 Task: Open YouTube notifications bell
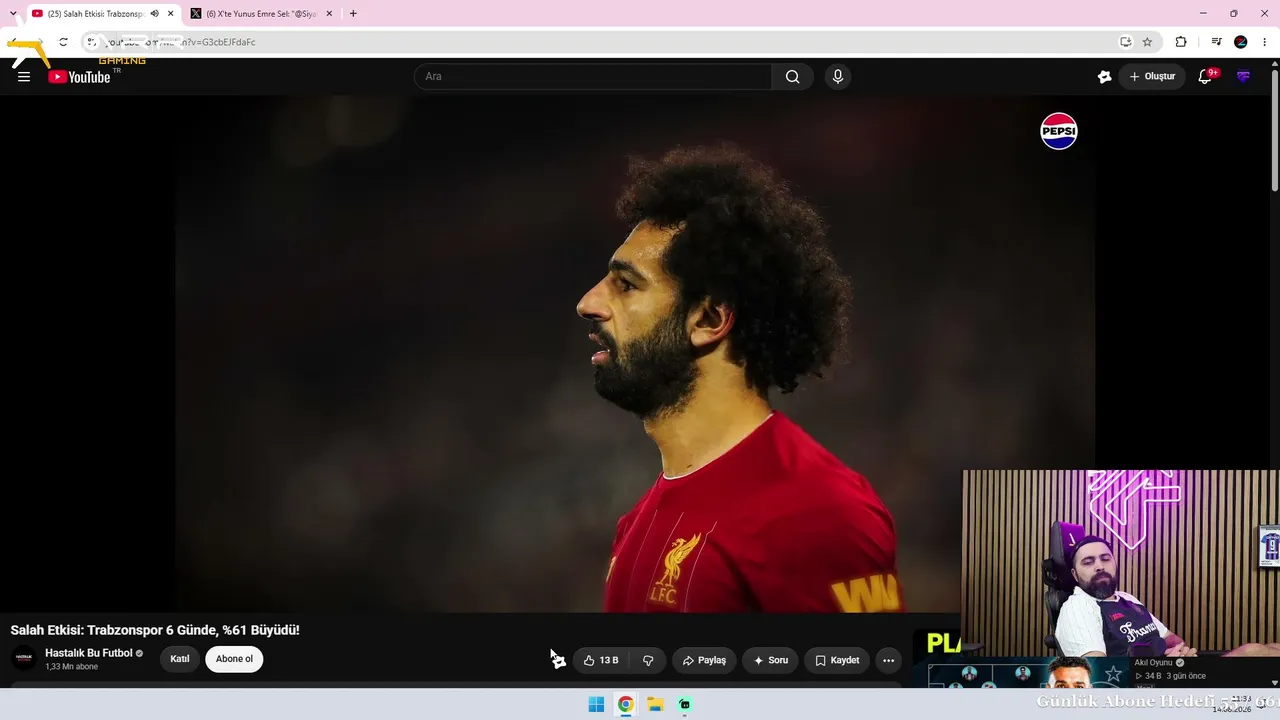pos(1205,77)
